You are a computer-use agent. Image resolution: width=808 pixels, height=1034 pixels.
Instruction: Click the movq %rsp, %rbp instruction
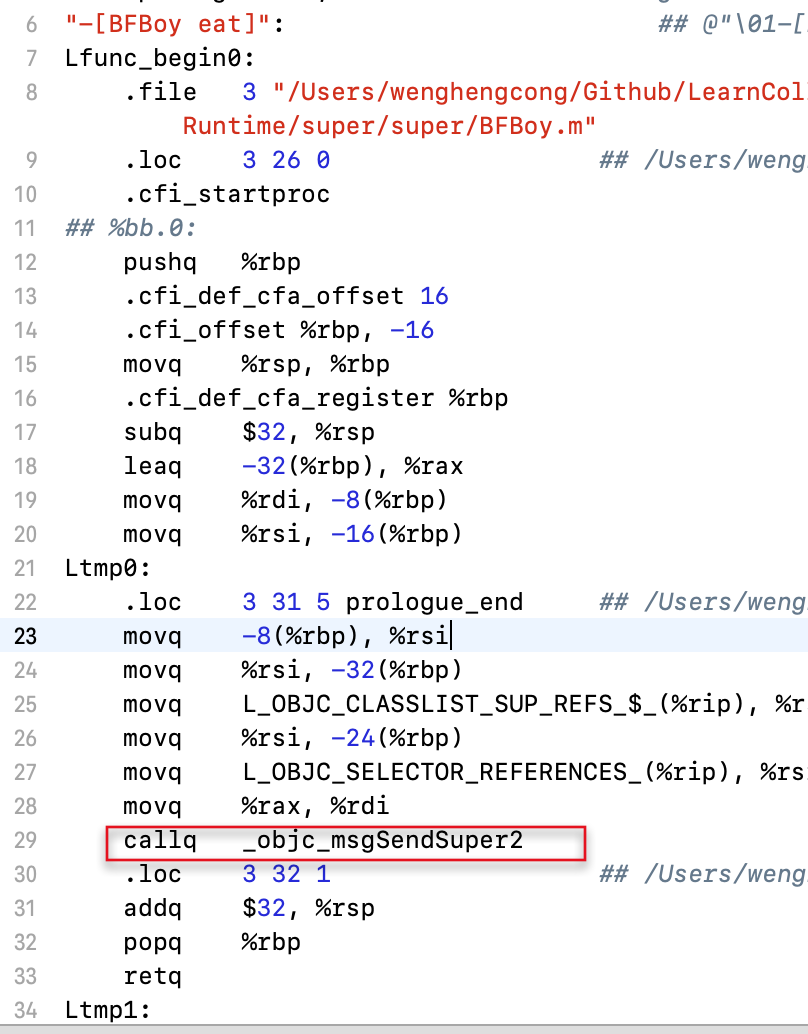pyautogui.click(x=256, y=365)
